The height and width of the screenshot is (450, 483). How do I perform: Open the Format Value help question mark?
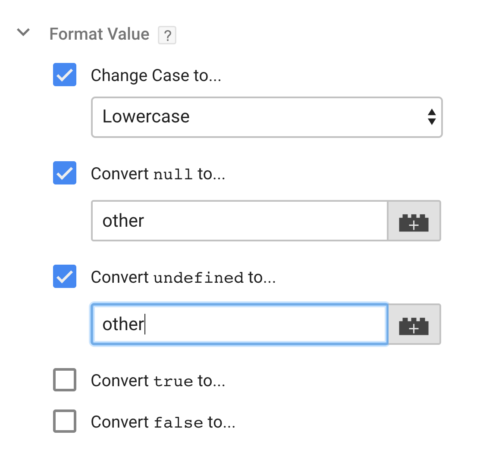coord(167,35)
